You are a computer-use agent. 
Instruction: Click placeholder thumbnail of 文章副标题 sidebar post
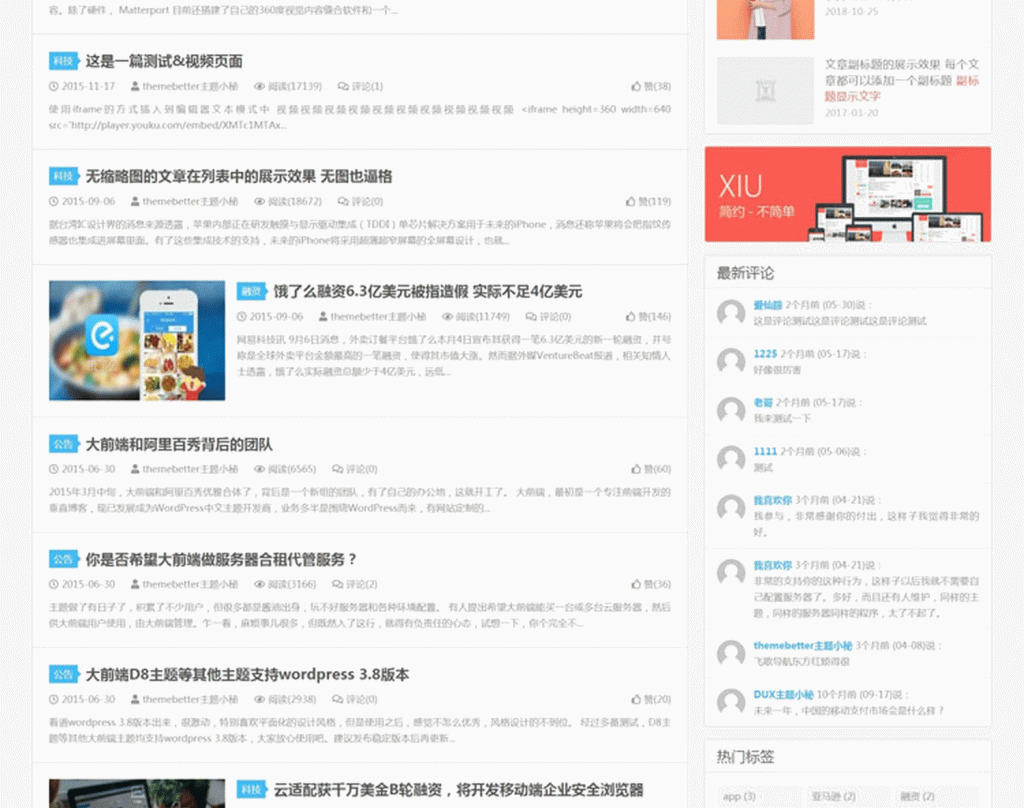(x=765, y=91)
